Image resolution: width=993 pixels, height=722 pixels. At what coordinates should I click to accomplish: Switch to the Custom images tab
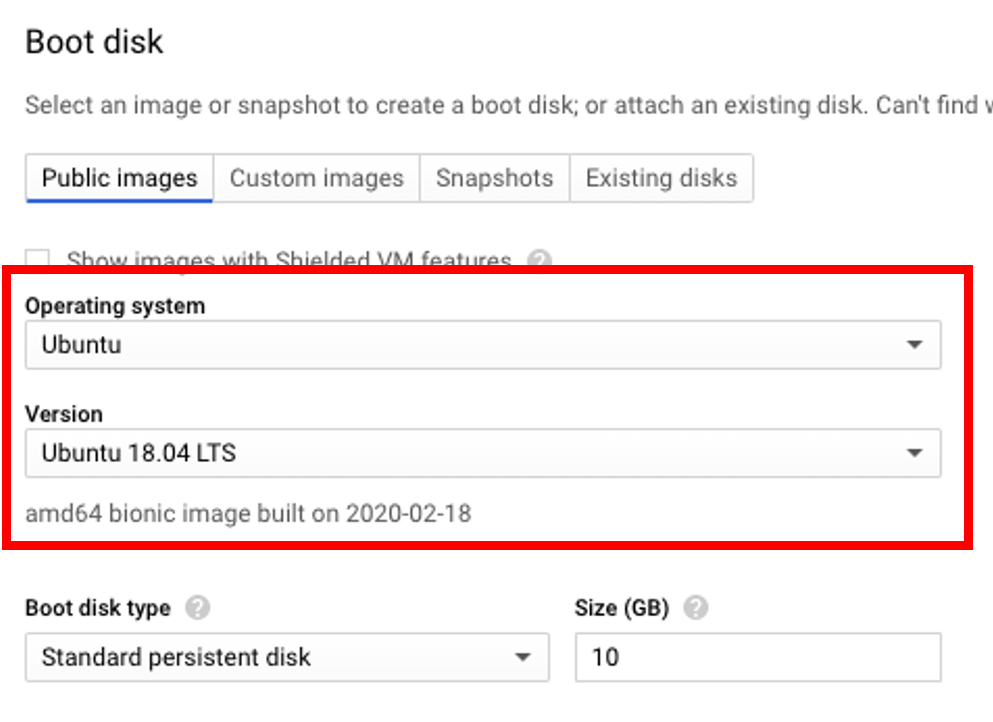[x=316, y=179]
